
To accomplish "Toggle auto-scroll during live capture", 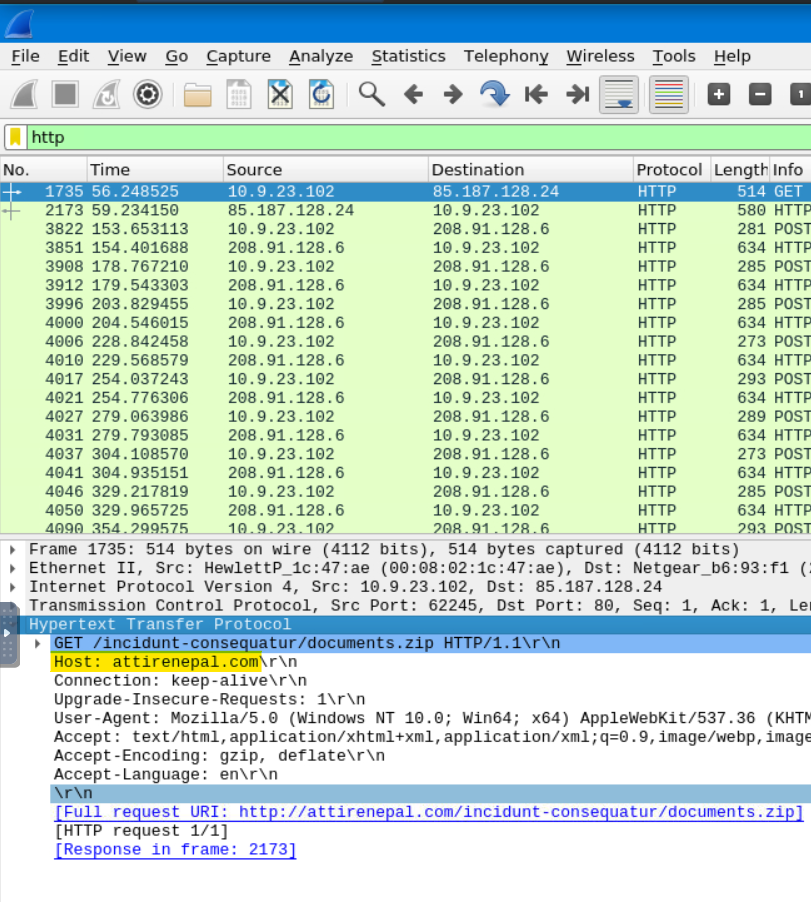I will pos(619,95).
